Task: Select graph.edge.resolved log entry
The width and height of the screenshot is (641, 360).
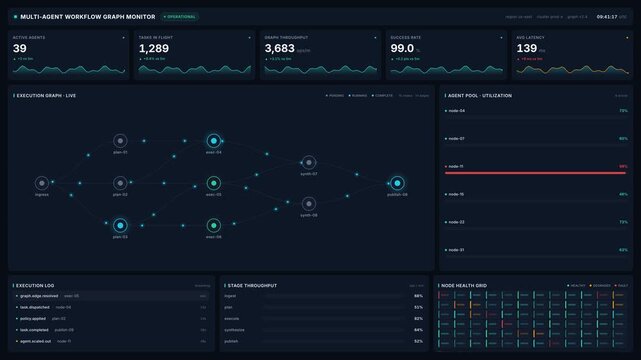Action: point(111,296)
